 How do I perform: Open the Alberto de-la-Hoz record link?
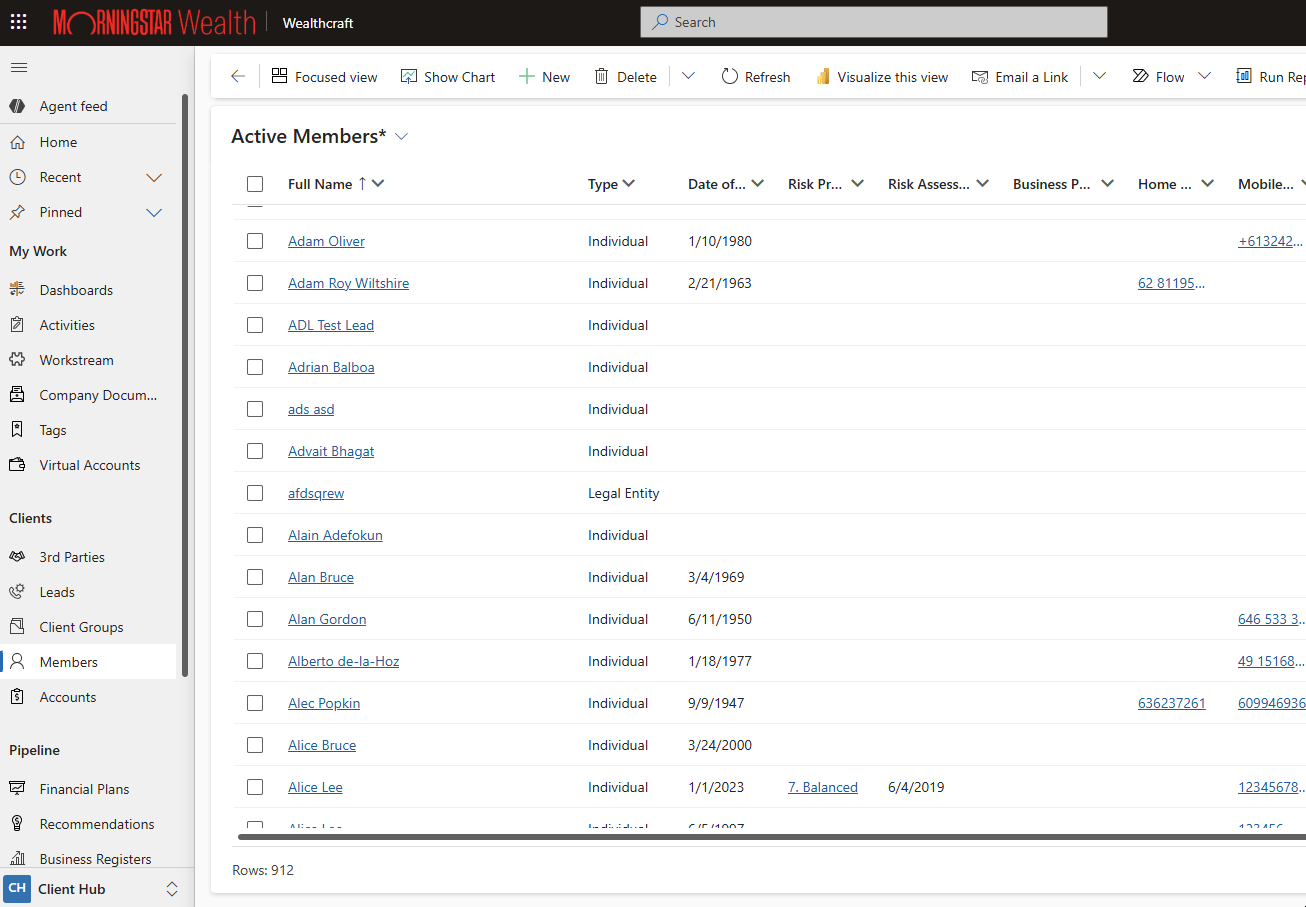pos(343,661)
